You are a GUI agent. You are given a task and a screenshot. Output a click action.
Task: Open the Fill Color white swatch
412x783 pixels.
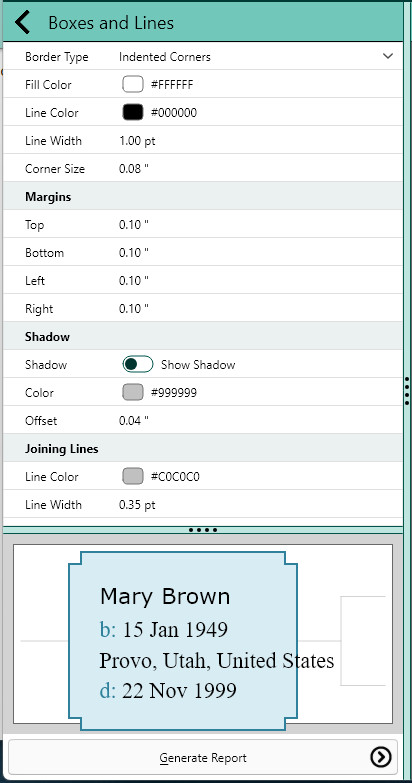tap(133, 85)
